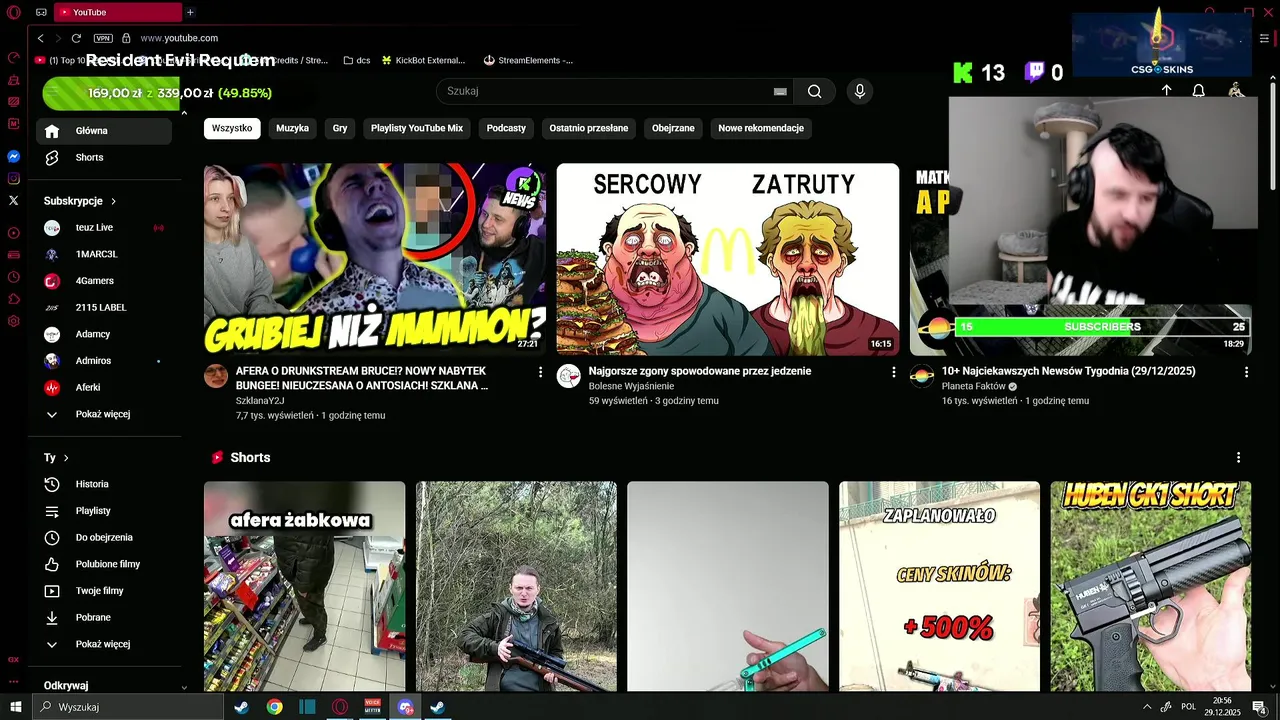Screen dimensions: 1280x720
Task: Open YouTube notifications bell
Action: click(1198, 91)
